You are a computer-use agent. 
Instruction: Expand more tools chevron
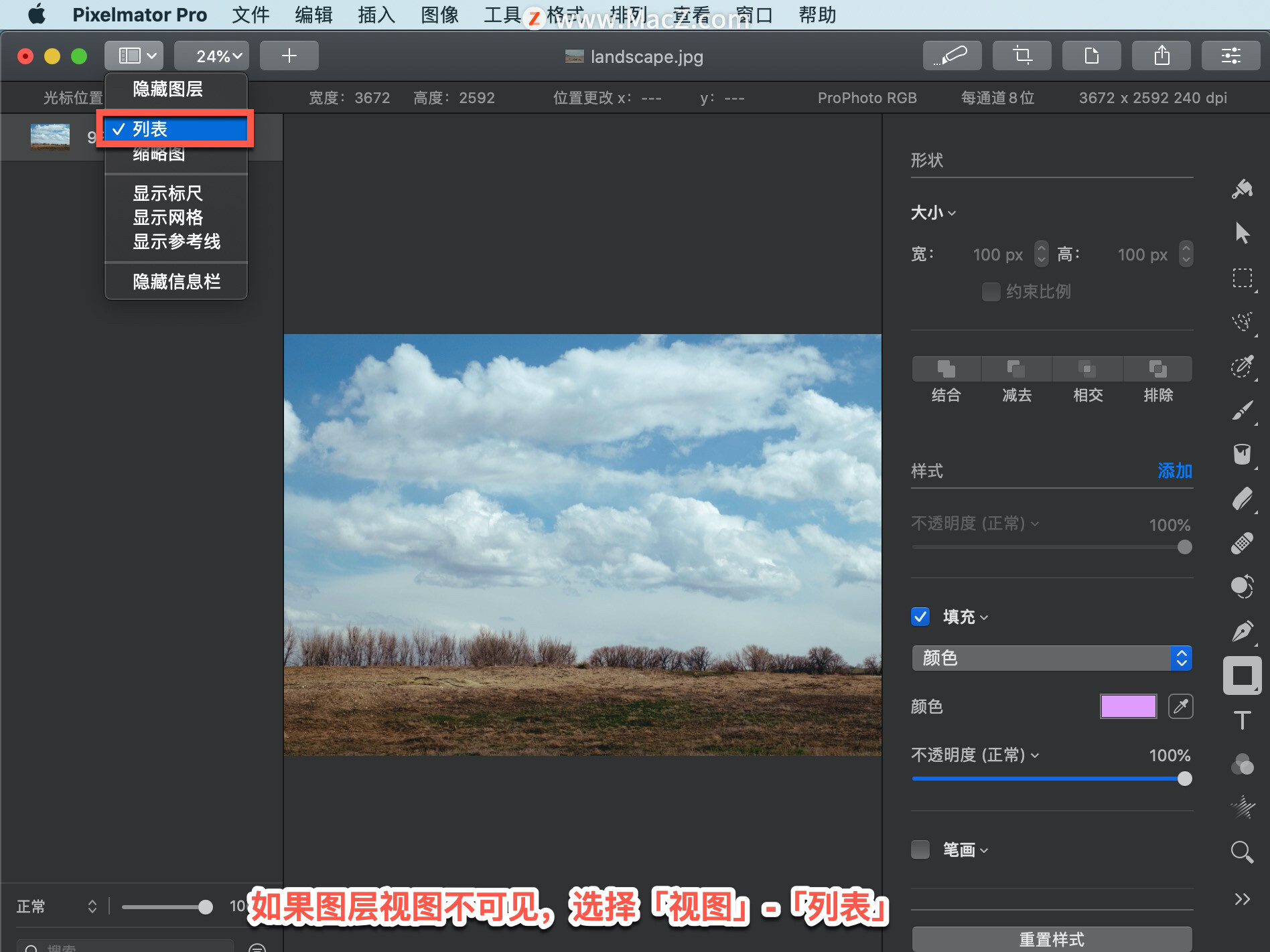coord(1242,899)
